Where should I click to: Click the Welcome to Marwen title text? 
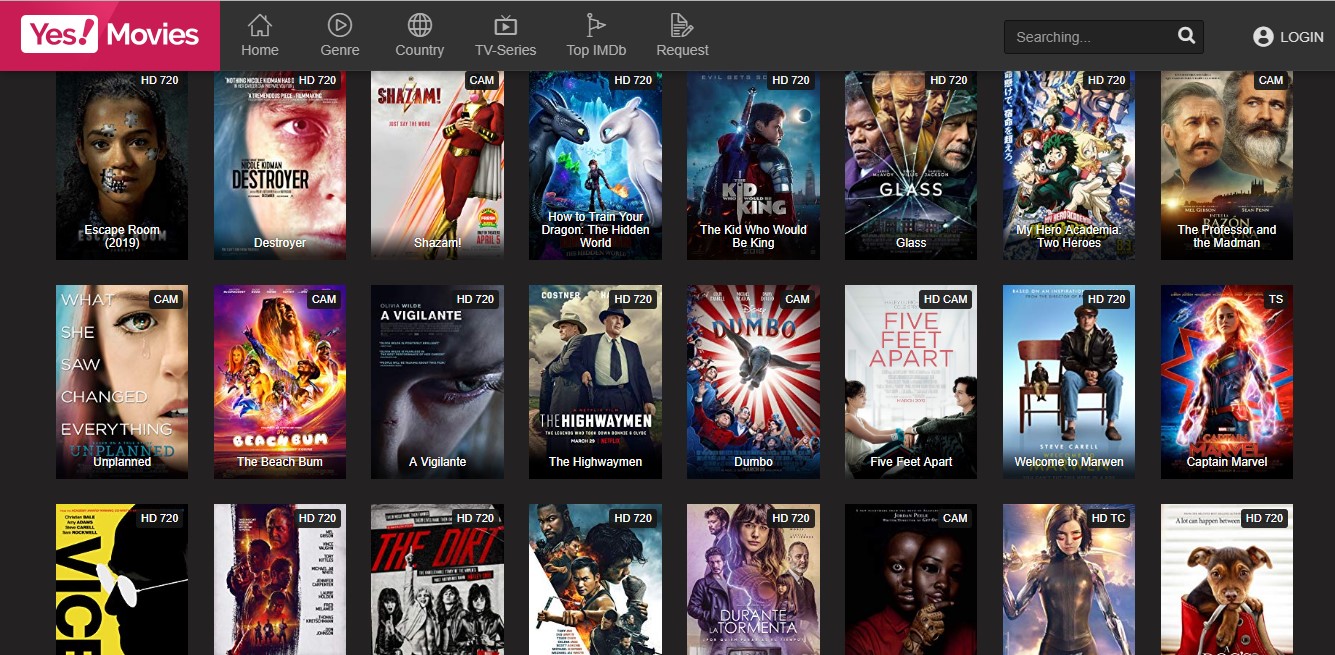tap(1069, 462)
